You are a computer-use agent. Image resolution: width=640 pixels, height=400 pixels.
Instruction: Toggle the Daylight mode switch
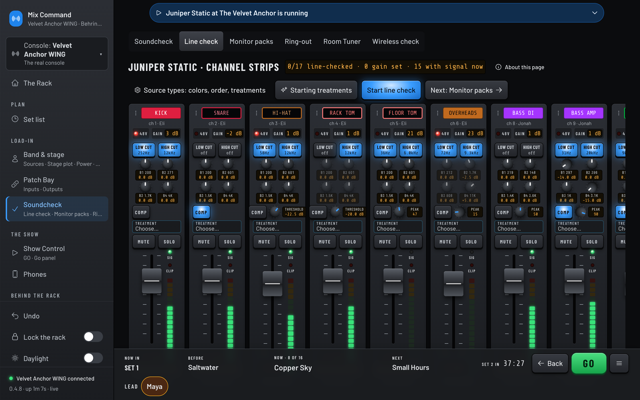coord(93,358)
